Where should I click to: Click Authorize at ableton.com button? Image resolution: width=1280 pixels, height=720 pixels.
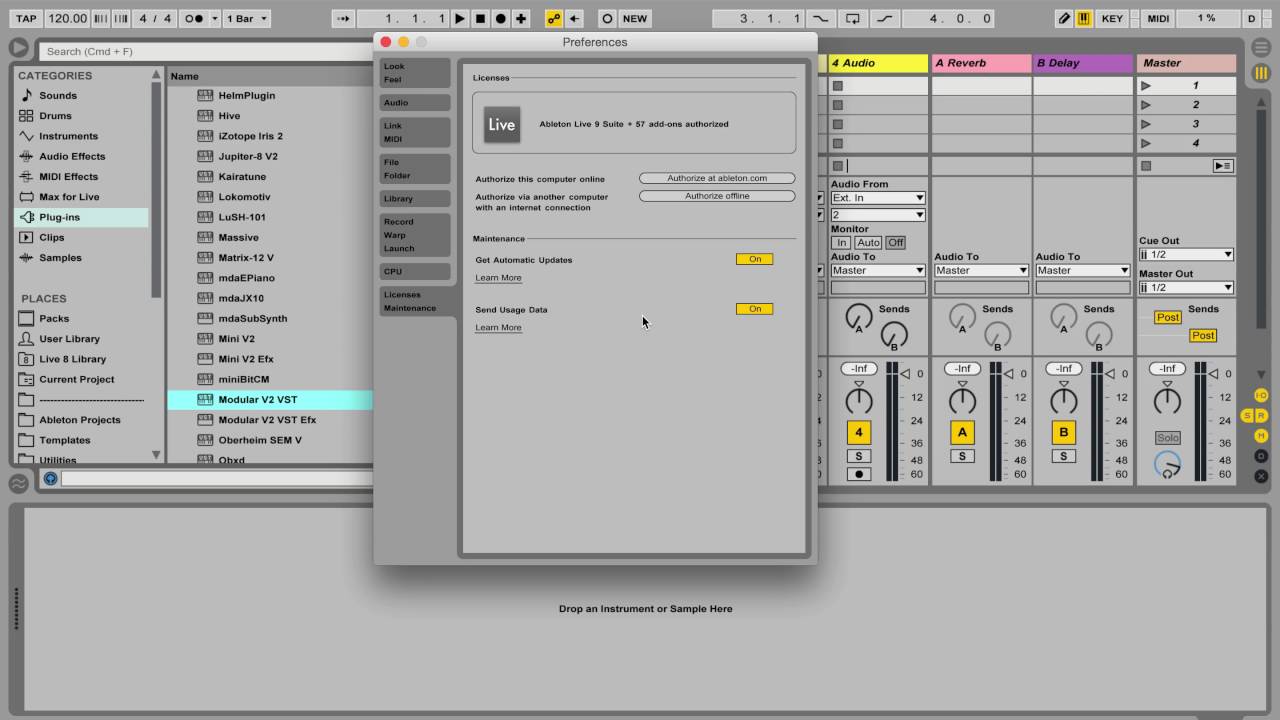pos(717,178)
